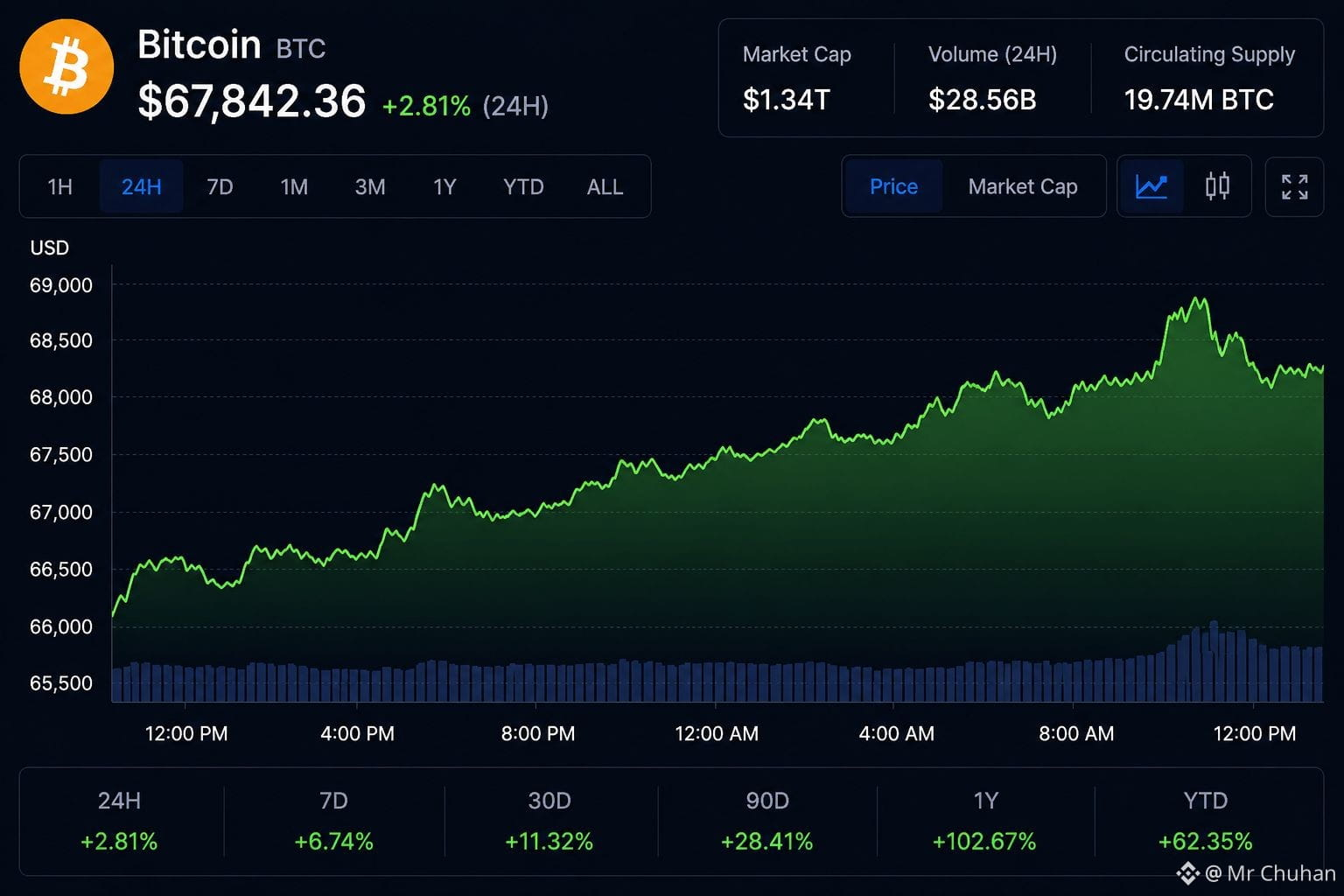Viewport: 1344px width, 896px height.
Task: Click the 69,000 y-axis label
Action: [x=61, y=285]
